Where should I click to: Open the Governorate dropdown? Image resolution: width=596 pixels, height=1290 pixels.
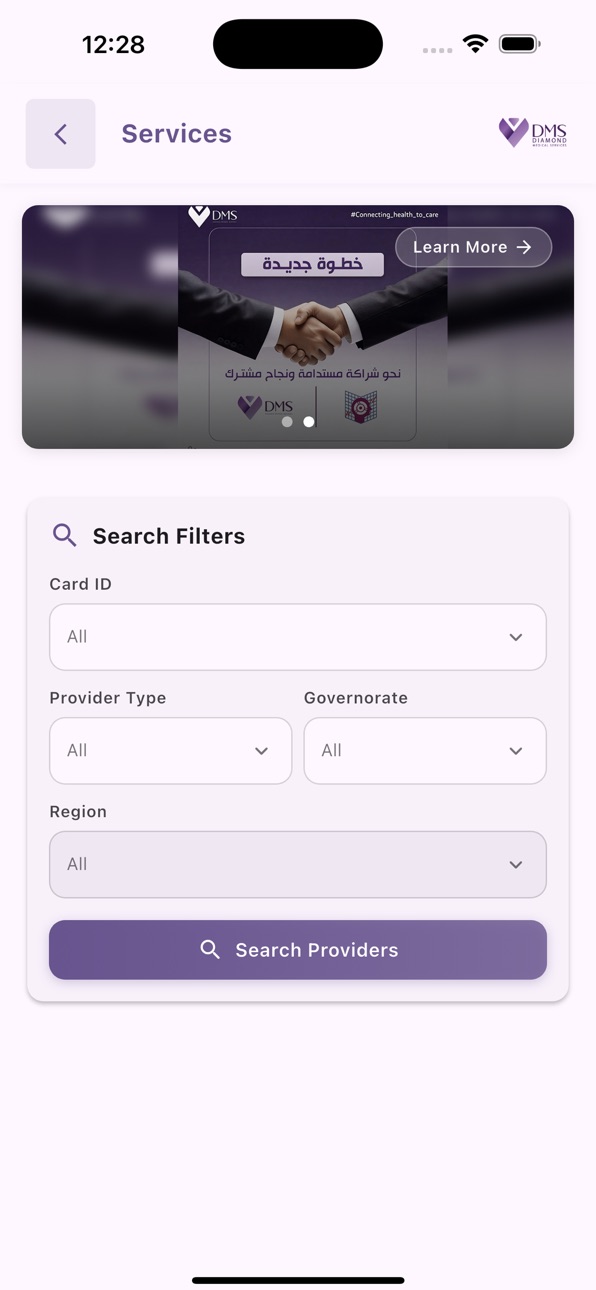click(425, 751)
